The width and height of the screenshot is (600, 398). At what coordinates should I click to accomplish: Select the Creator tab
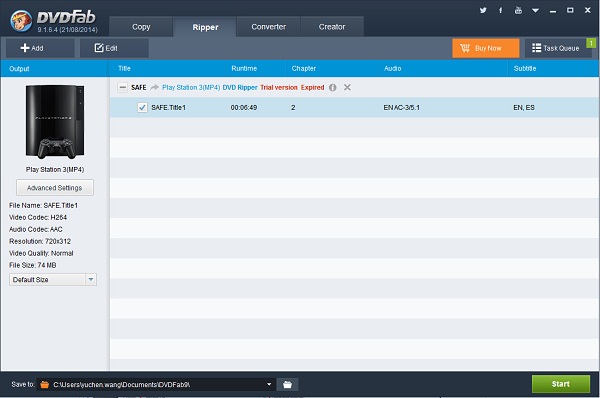pos(332,27)
